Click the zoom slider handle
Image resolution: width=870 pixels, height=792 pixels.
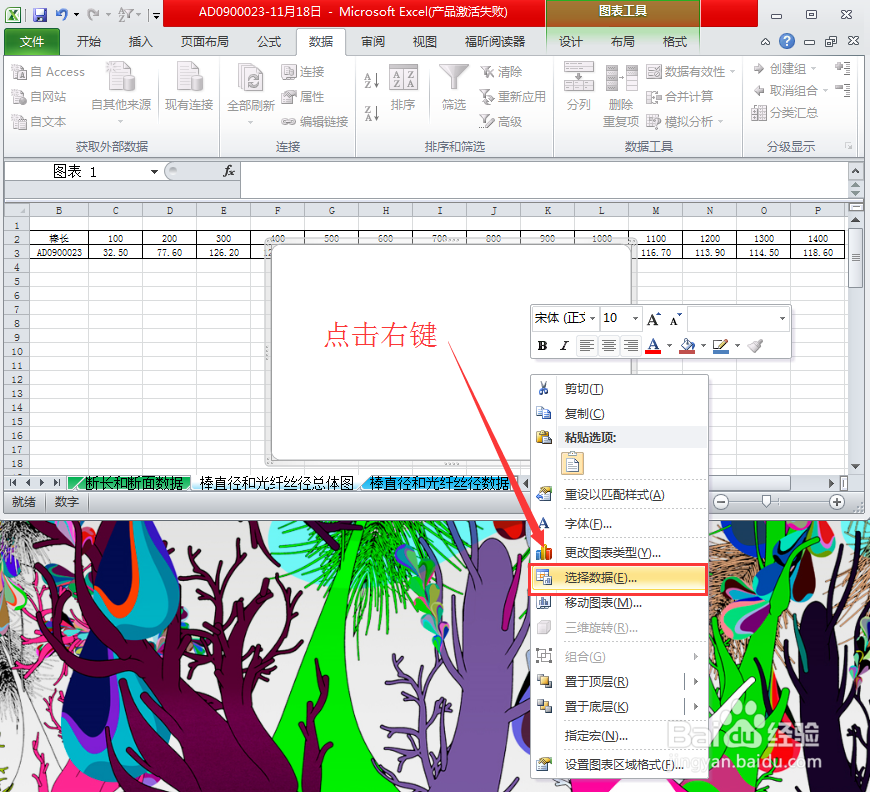[766, 502]
